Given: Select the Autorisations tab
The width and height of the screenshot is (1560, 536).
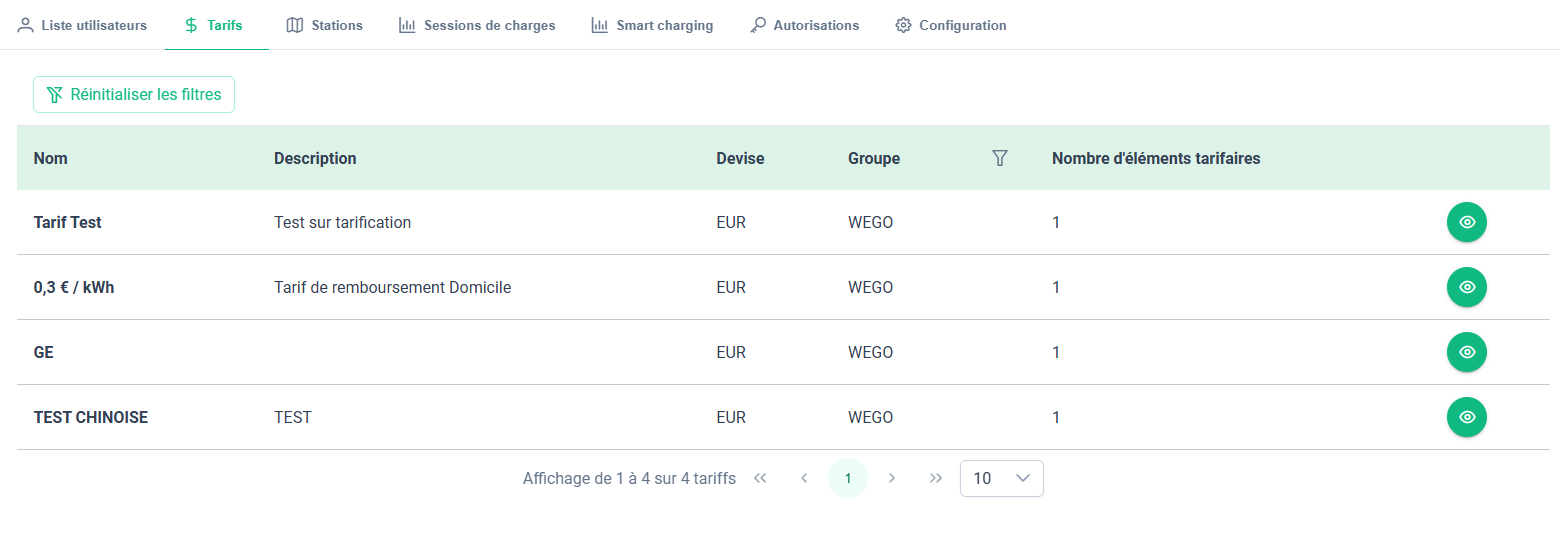Looking at the screenshot, I should point(804,25).
